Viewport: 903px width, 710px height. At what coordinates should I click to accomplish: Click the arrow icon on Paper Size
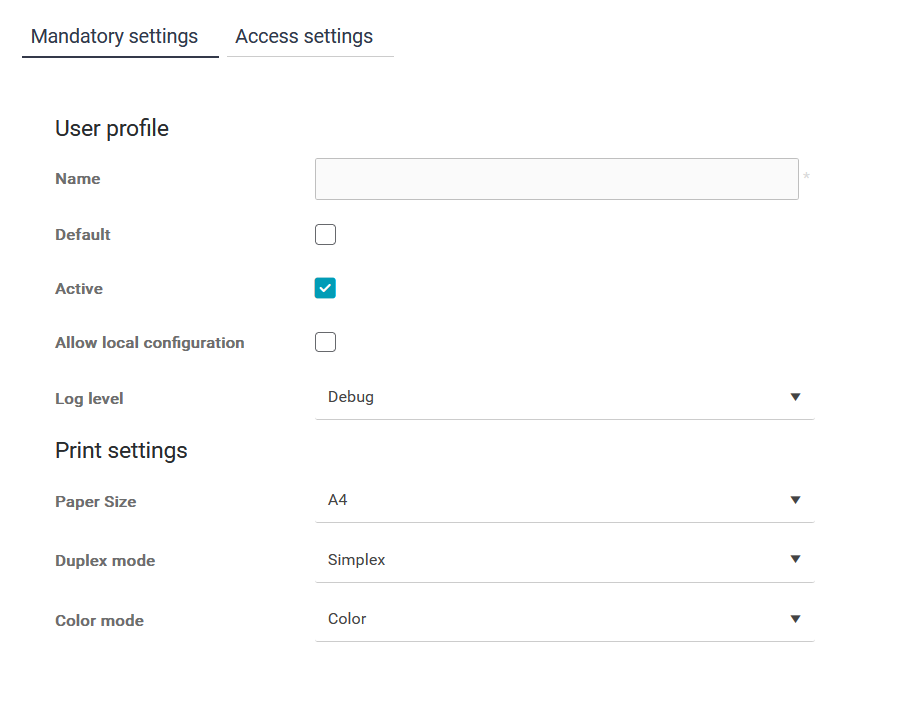pos(795,500)
